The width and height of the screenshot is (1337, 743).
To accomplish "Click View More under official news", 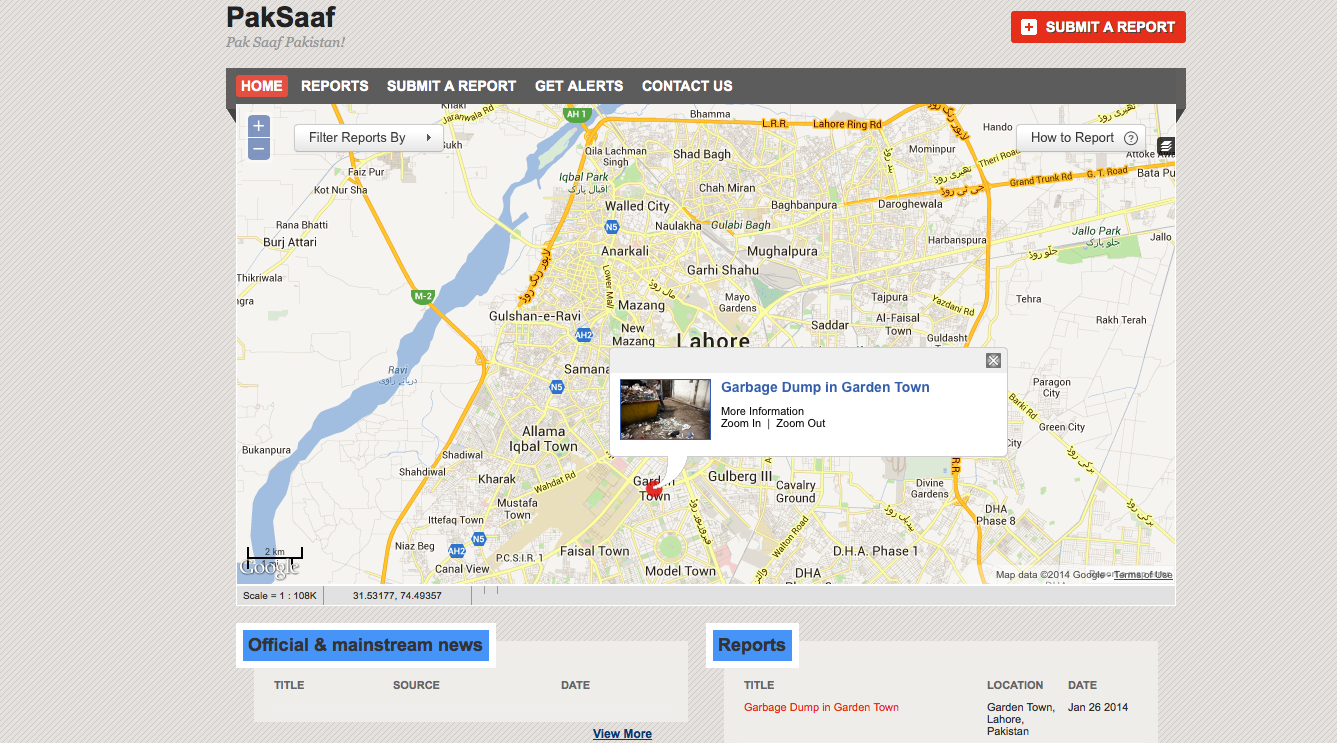I will pyautogui.click(x=622, y=734).
